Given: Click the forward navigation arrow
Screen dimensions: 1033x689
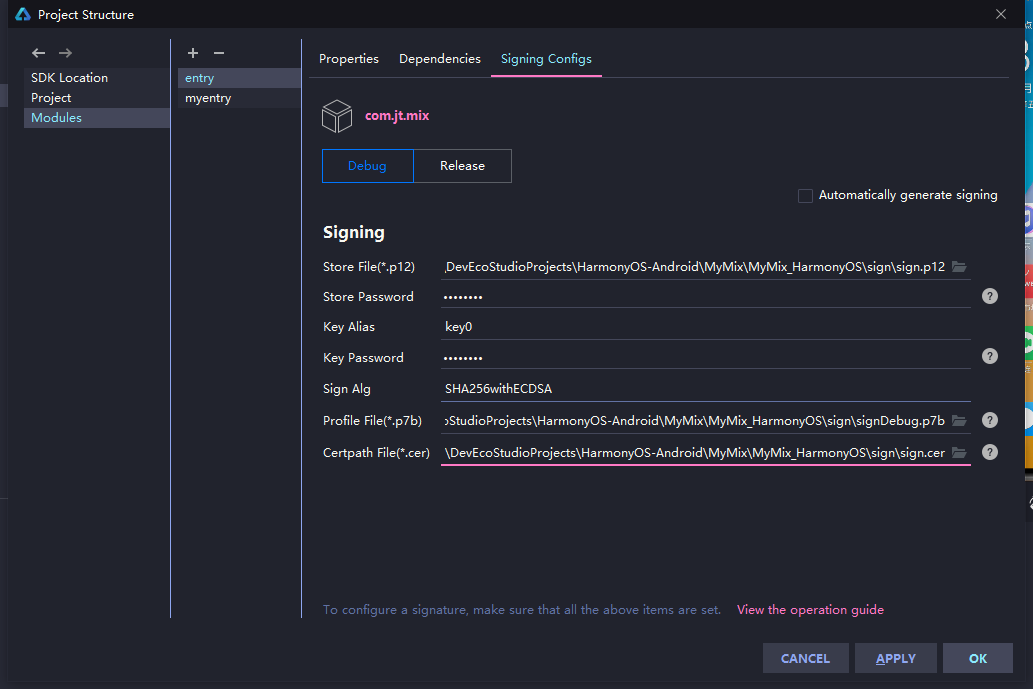Looking at the screenshot, I should (65, 53).
